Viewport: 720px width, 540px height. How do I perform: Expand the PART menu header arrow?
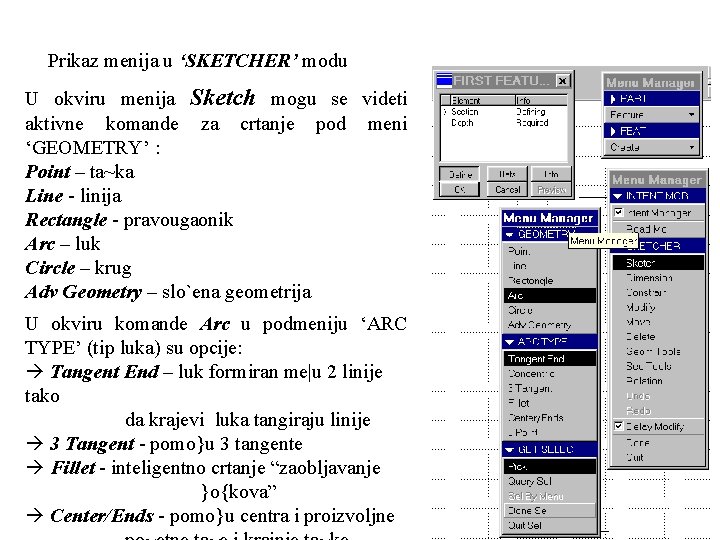pyautogui.click(x=613, y=99)
